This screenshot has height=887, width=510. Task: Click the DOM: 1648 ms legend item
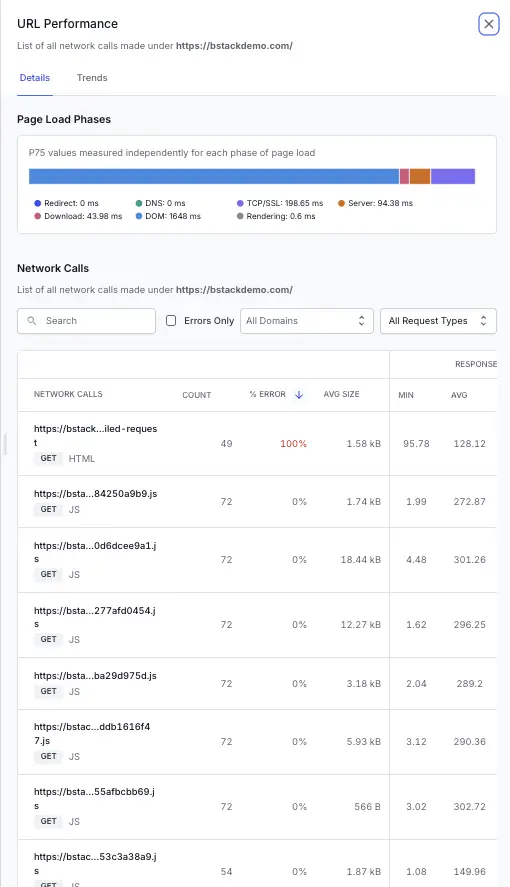(168, 216)
